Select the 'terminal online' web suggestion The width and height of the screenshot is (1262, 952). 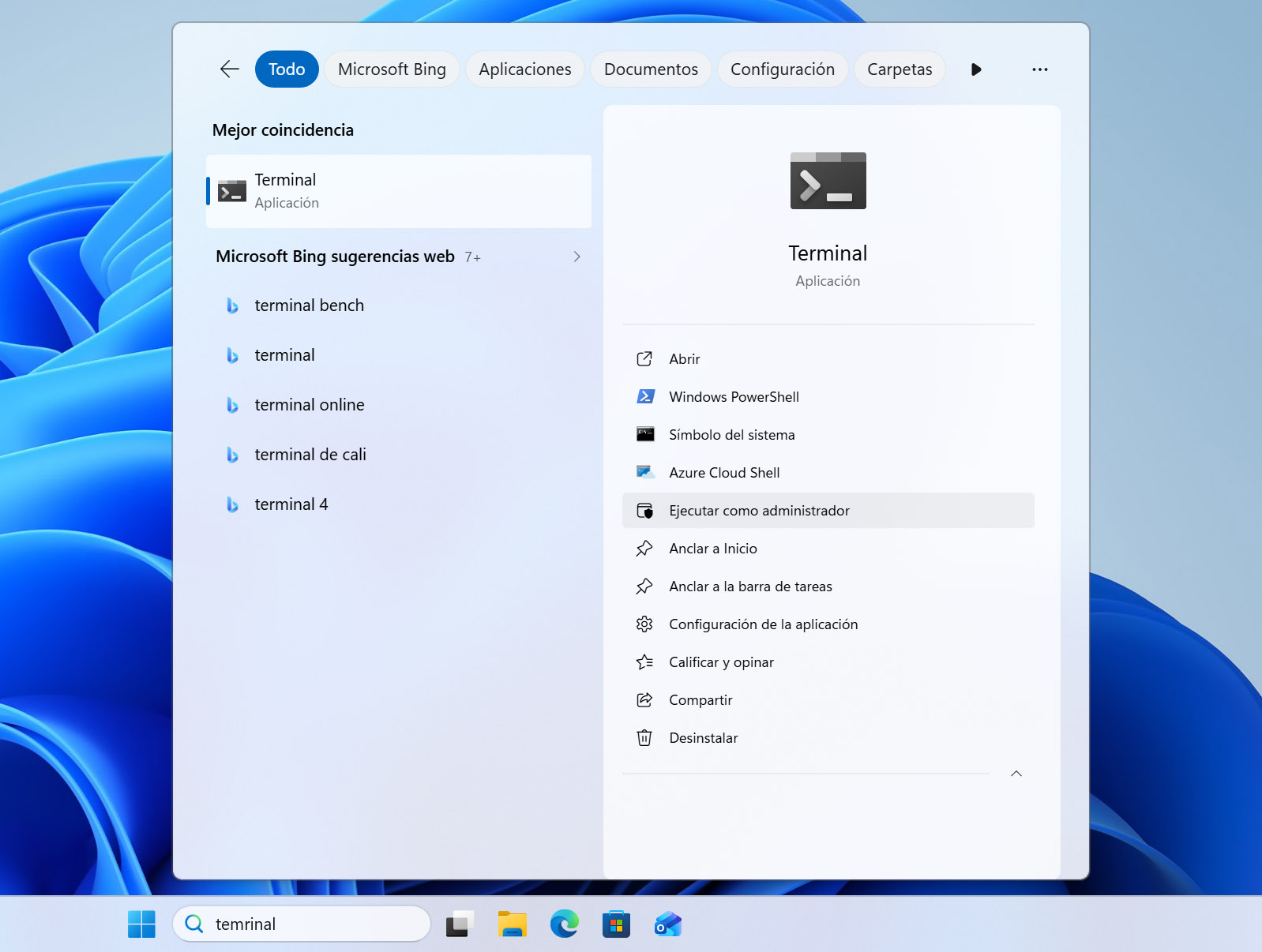tap(399, 405)
